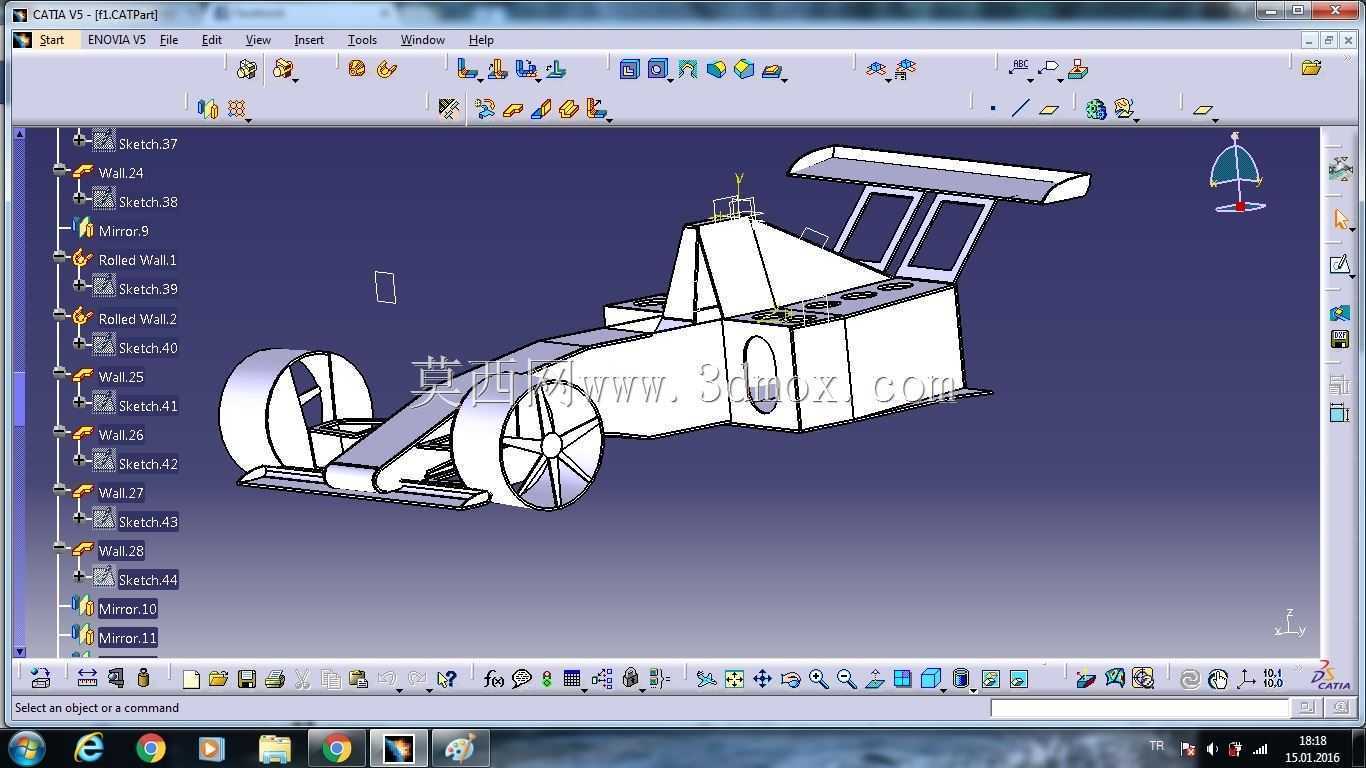Viewport: 1366px width, 768px height.
Task: Click the Fit All In icon
Action: coord(734,679)
